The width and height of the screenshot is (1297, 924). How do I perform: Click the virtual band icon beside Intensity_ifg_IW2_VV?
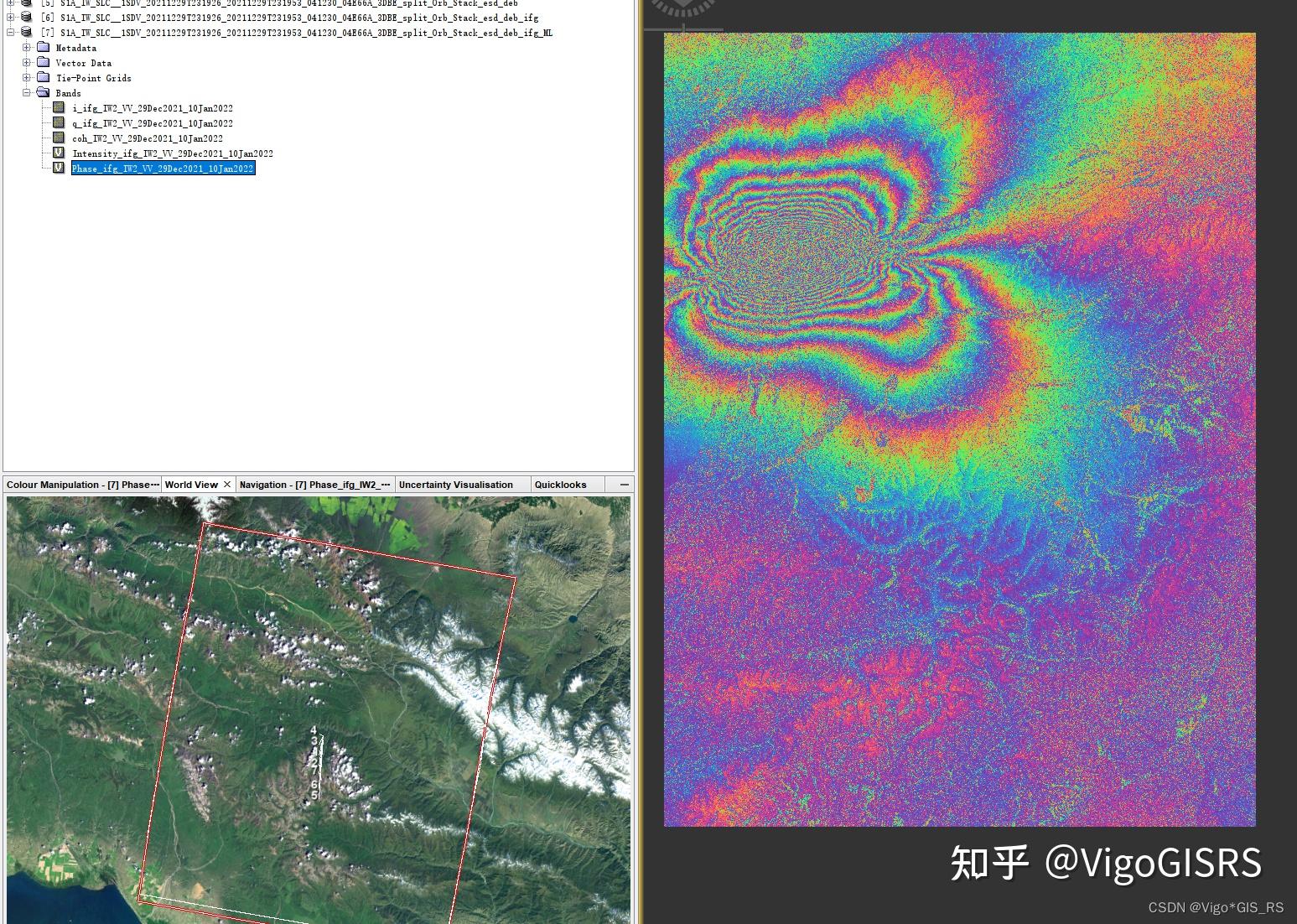coord(59,153)
